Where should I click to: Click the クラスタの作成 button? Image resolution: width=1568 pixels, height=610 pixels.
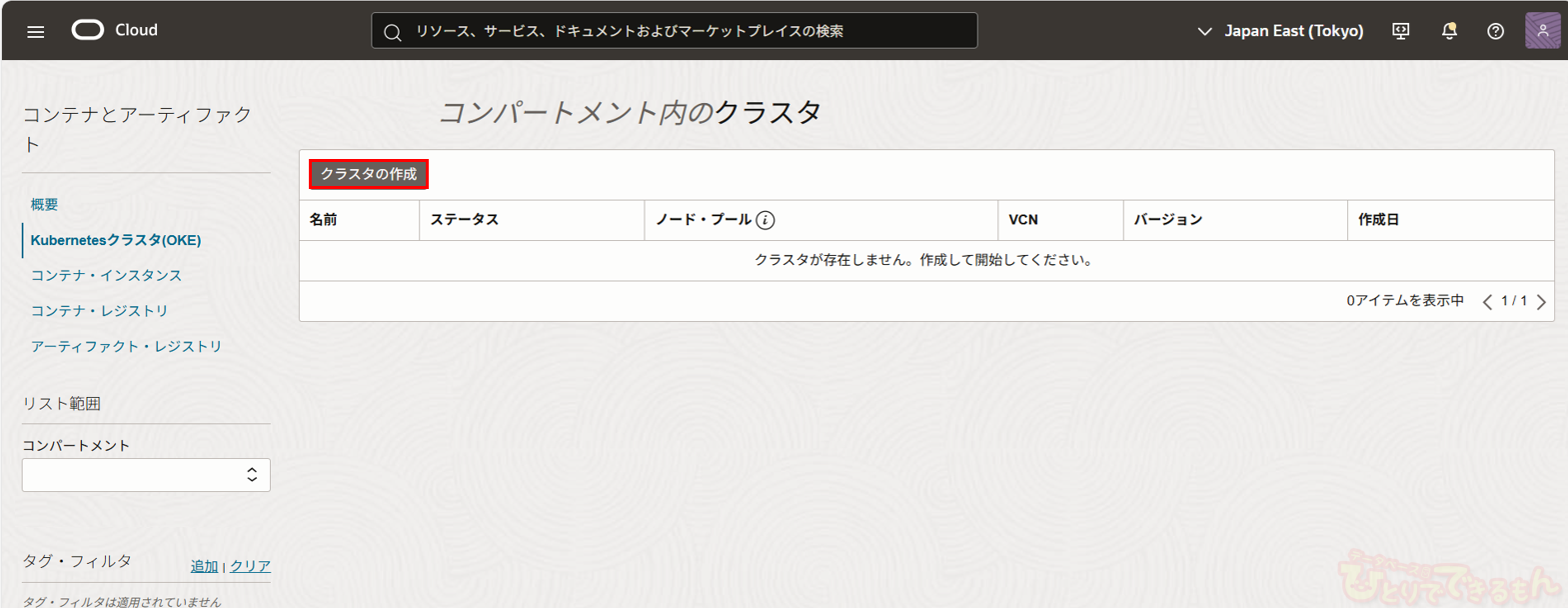point(368,174)
